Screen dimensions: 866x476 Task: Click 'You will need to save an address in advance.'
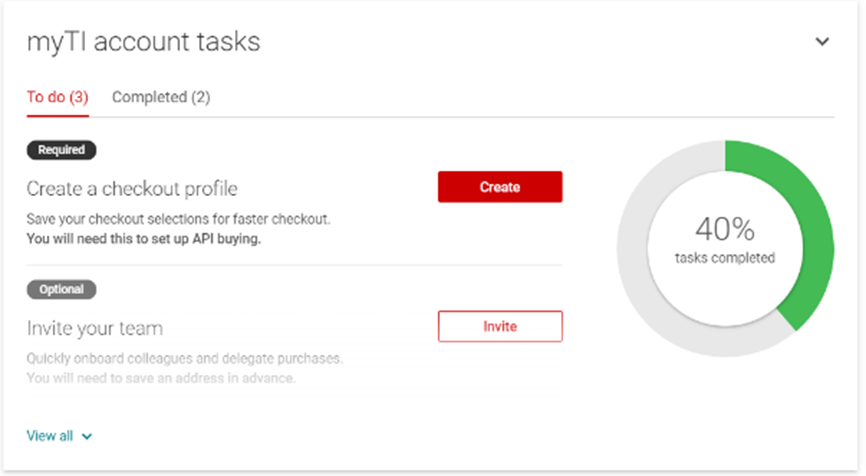click(161, 378)
